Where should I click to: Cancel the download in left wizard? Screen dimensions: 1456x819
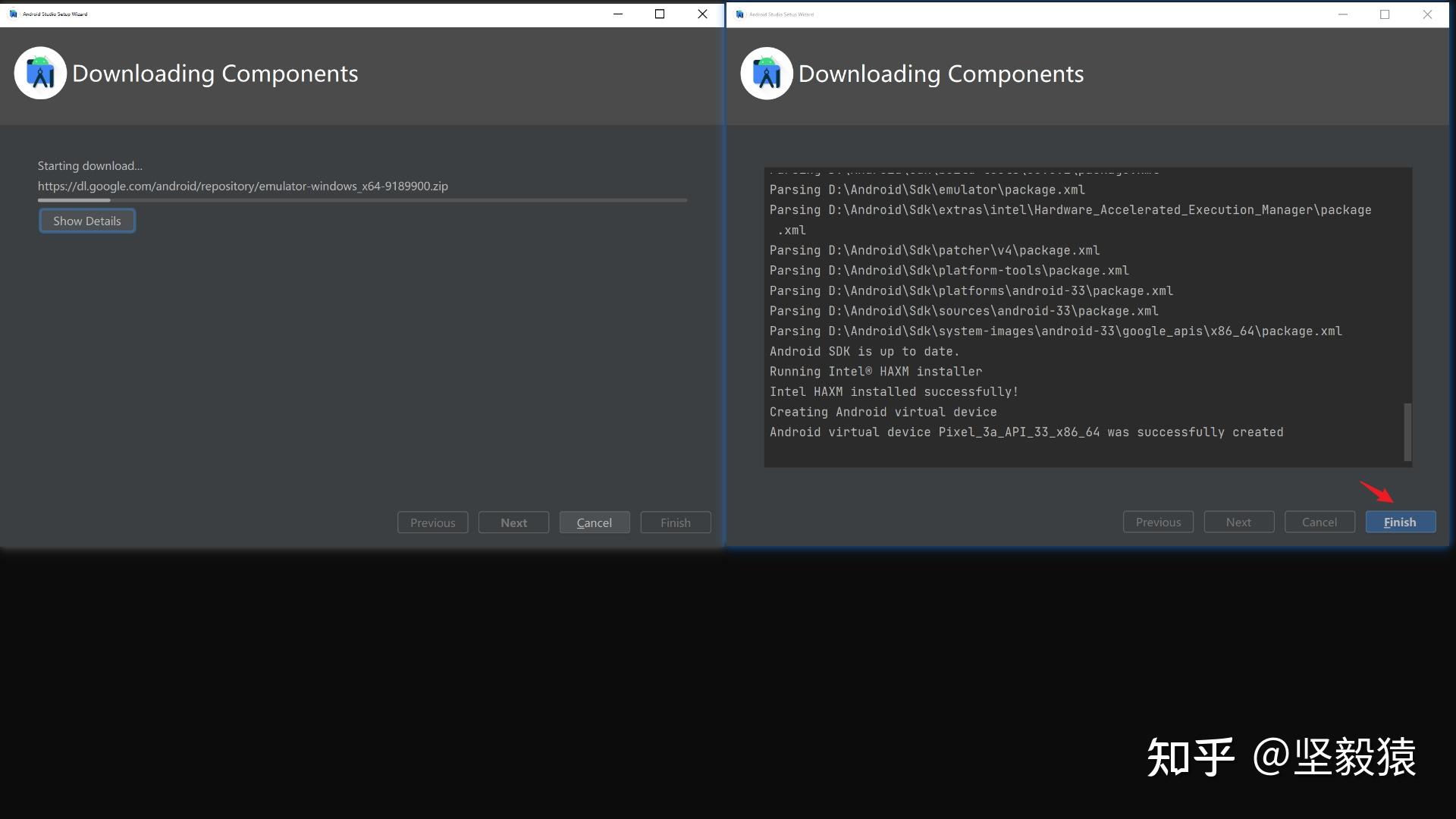[595, 522]
